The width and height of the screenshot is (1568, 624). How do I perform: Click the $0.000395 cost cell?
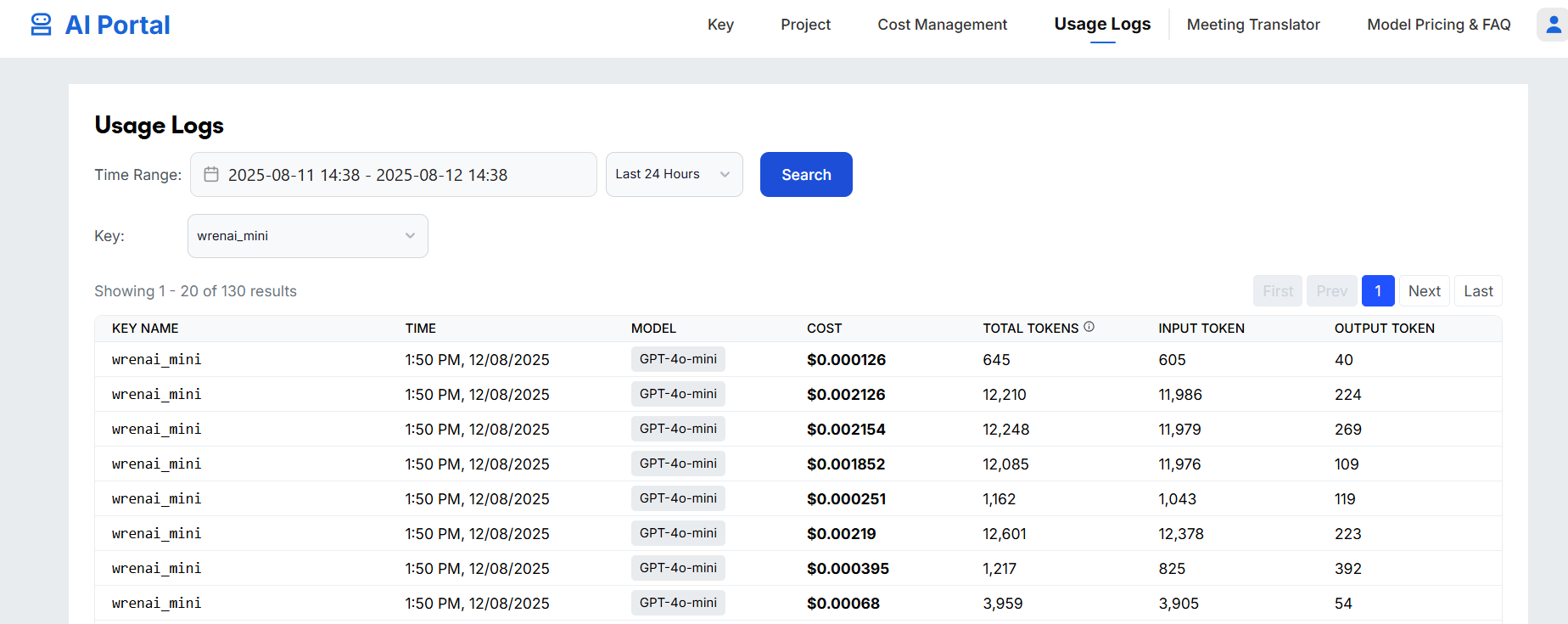click(848, 569)
